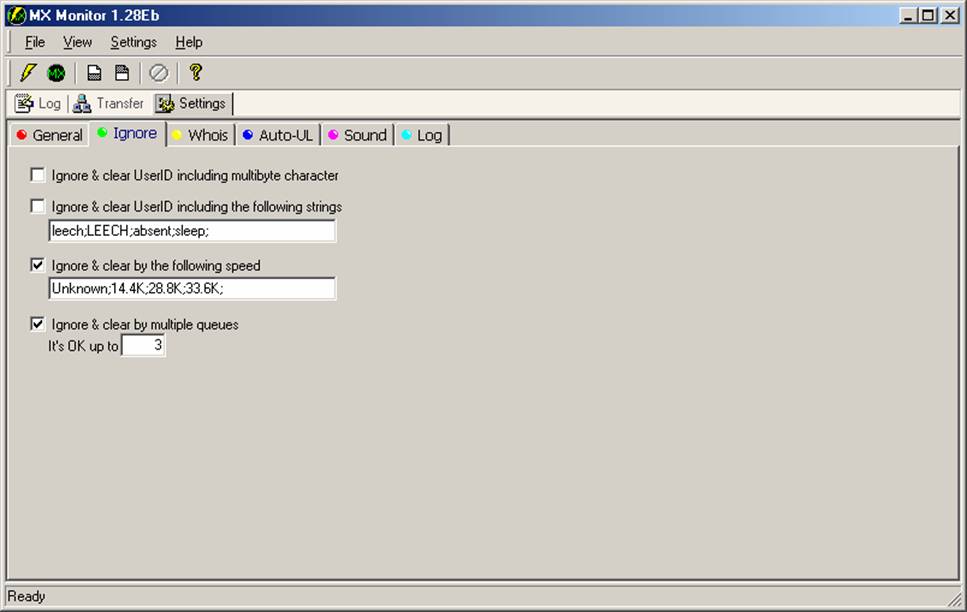967x612 pixels.
Task: Click the first document icon in toolbar
Action: coord(94,73)
